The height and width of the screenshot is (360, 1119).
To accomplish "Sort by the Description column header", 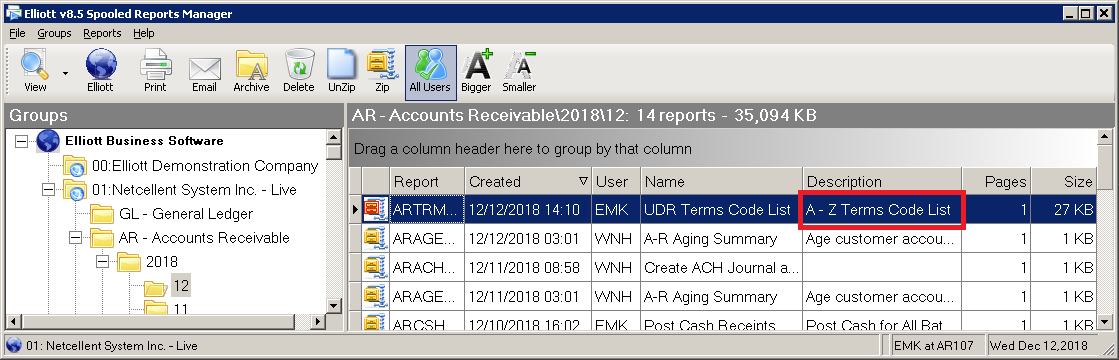I will (x=882, y=181).
